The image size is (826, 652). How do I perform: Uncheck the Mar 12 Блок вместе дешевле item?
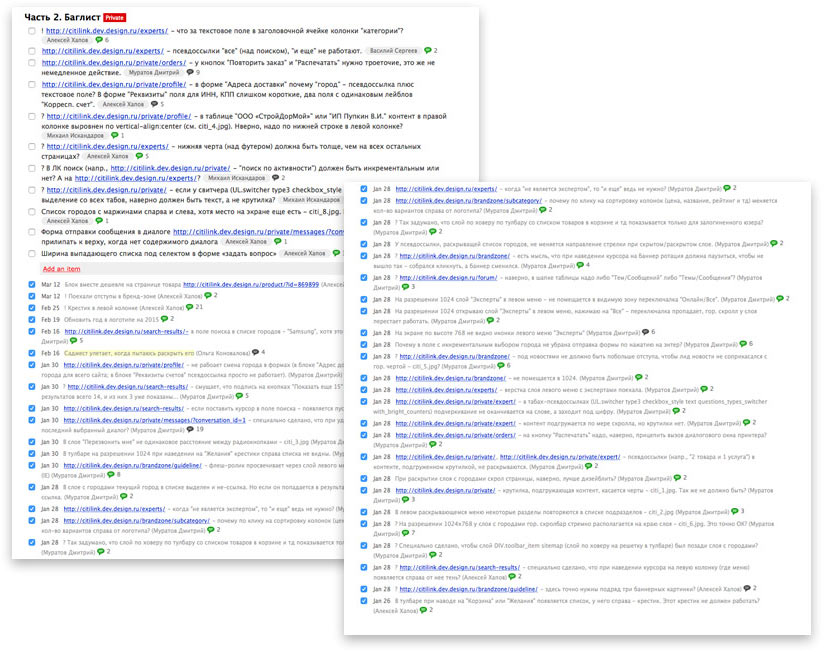(32, 284)
